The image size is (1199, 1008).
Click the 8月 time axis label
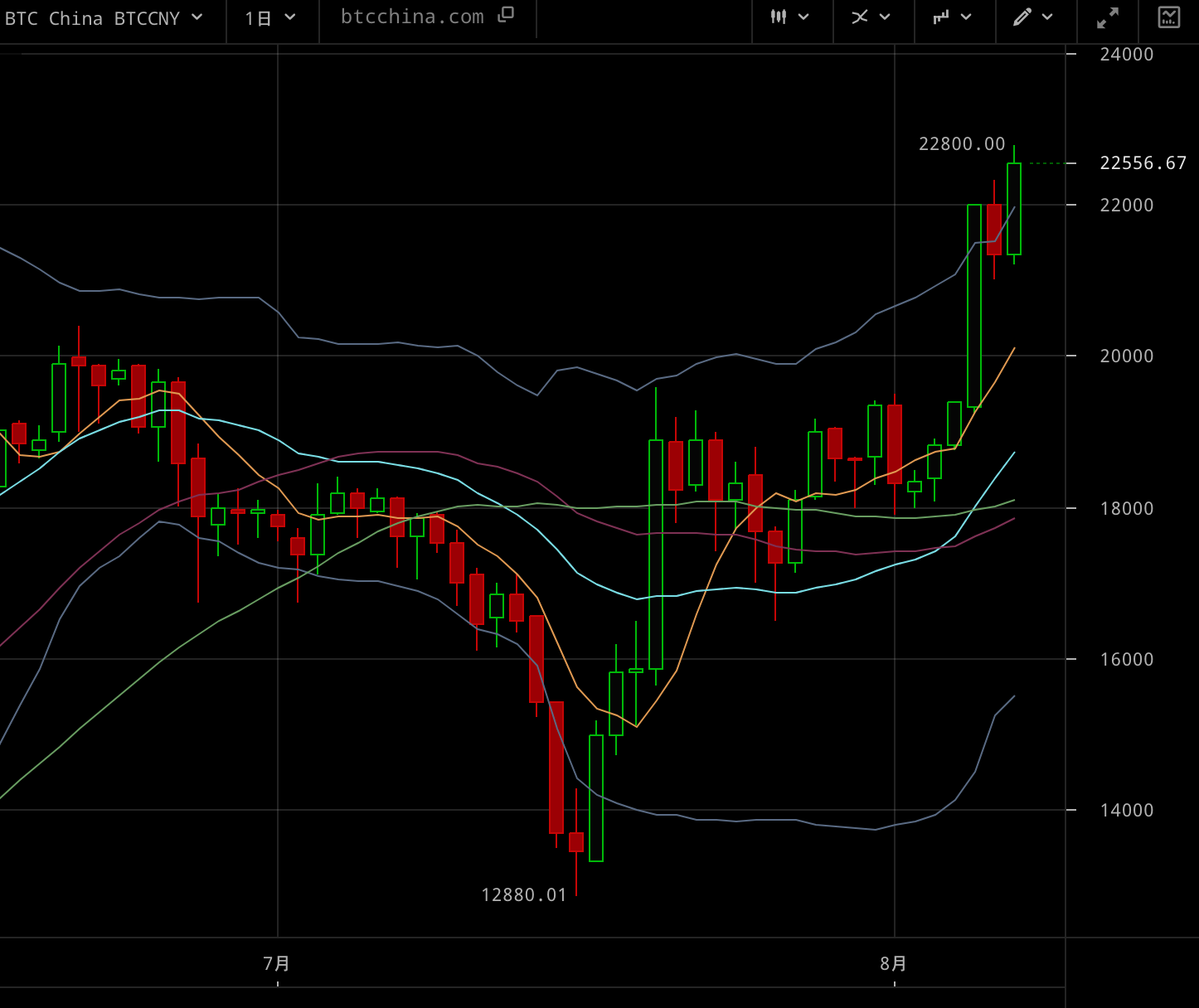click(894, 963)
